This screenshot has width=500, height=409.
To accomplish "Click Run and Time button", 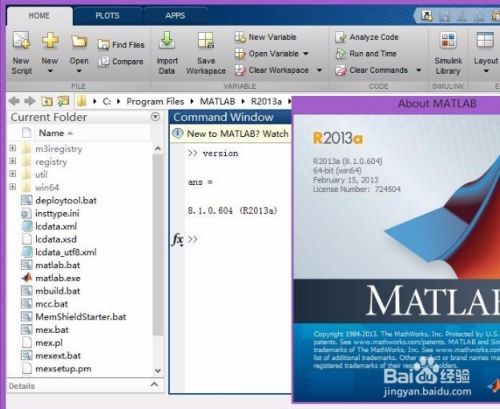I will (x=366, y=53).
